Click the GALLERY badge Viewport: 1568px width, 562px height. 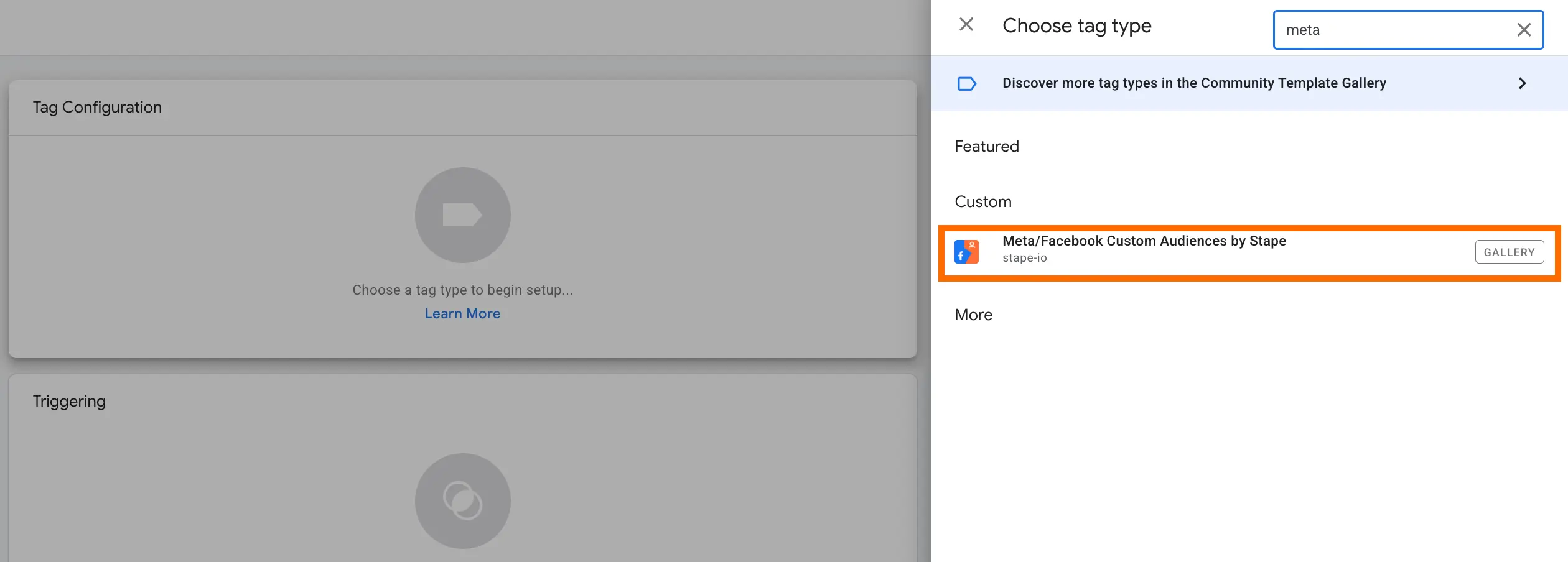pos(1509,252)
